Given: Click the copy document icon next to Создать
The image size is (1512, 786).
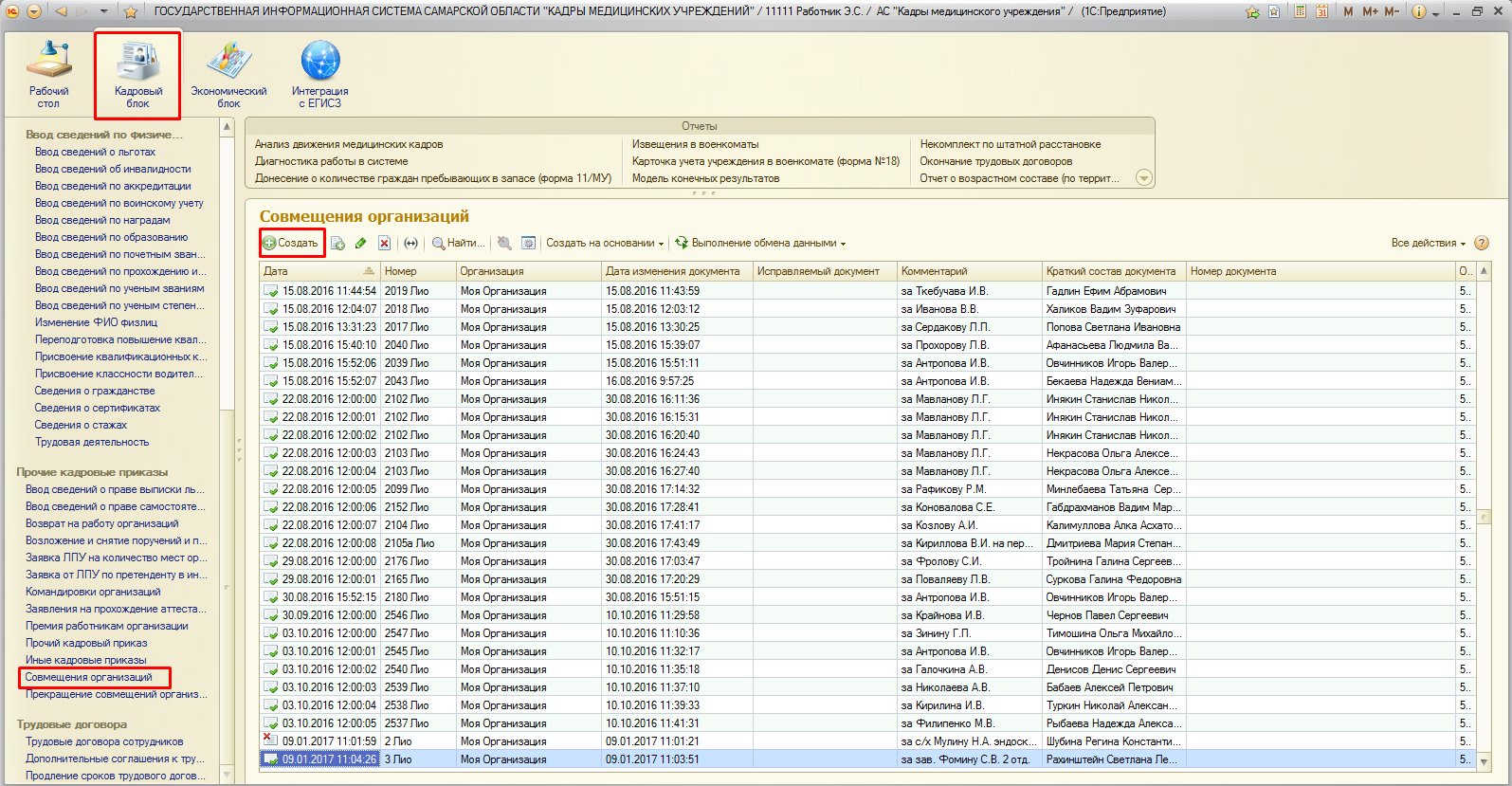Looking at the screenshot, I should [337, 244].
